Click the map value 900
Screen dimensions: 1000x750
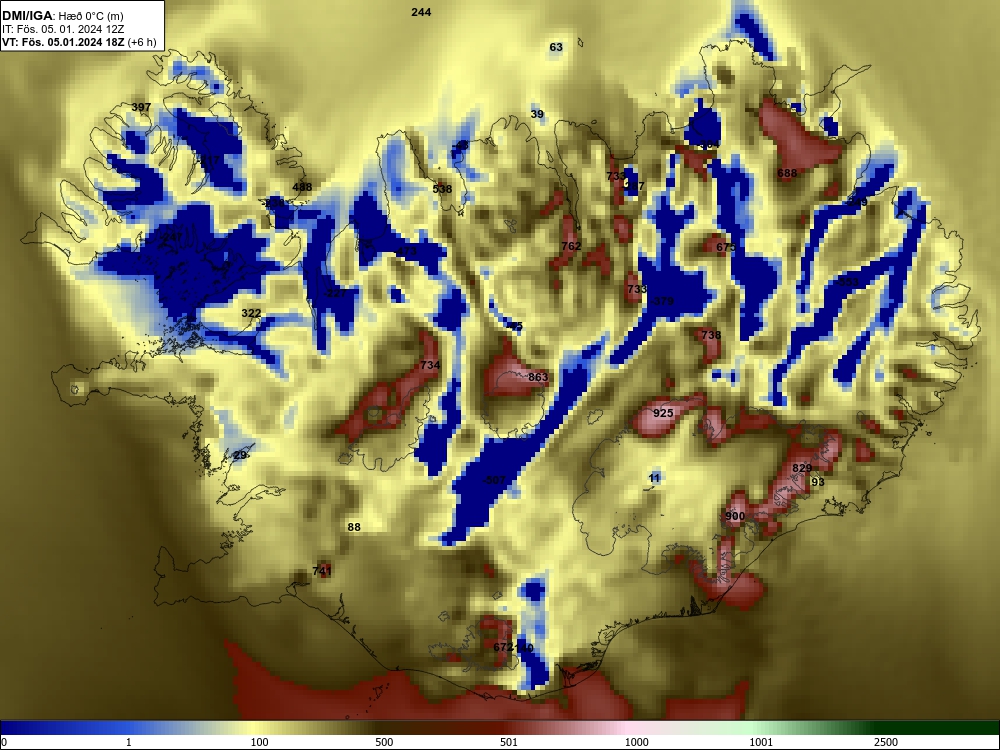click(x=735, y=516)
